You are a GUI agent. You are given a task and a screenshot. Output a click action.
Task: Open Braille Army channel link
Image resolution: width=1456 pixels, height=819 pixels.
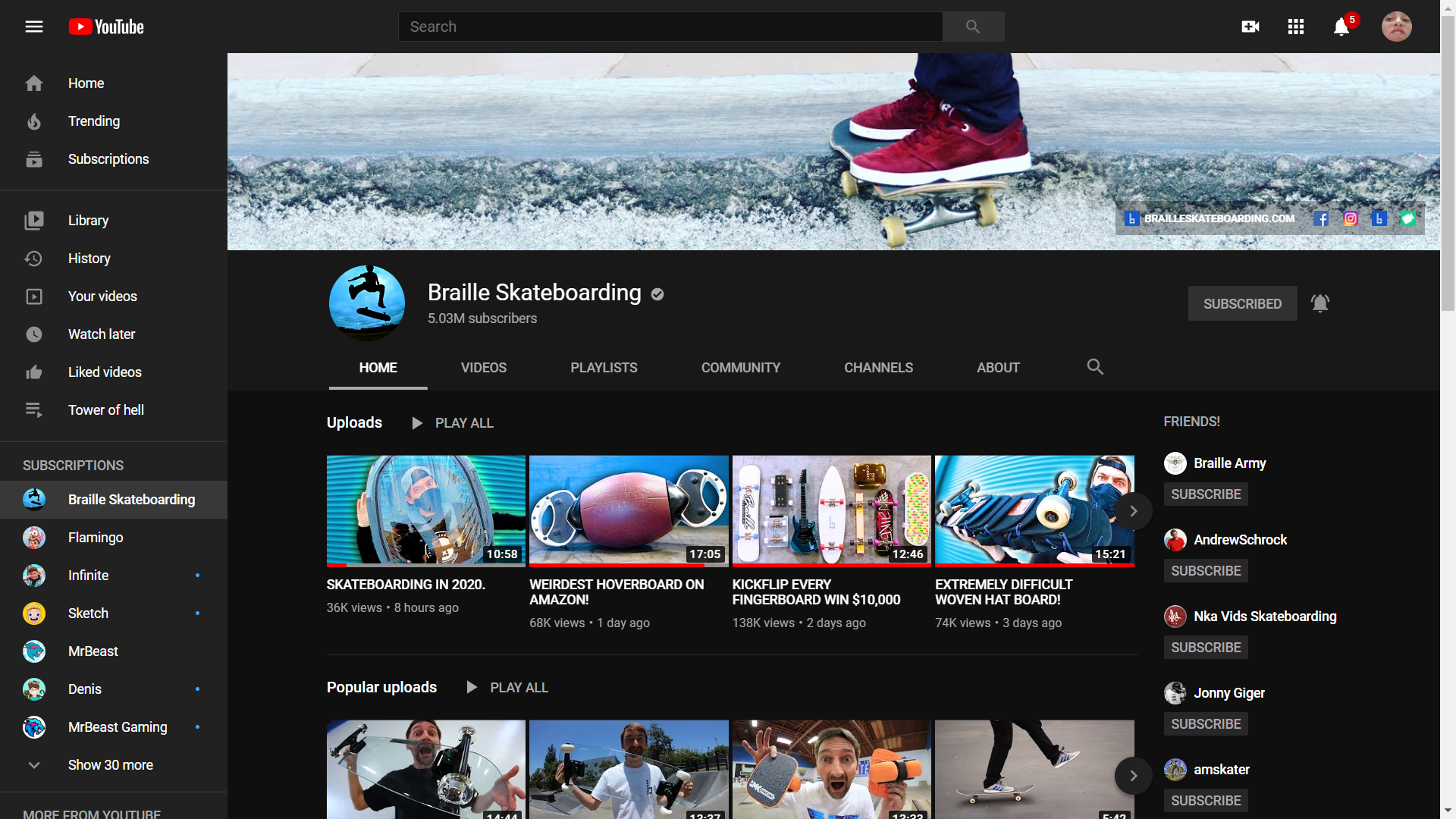click(1229, 463)
